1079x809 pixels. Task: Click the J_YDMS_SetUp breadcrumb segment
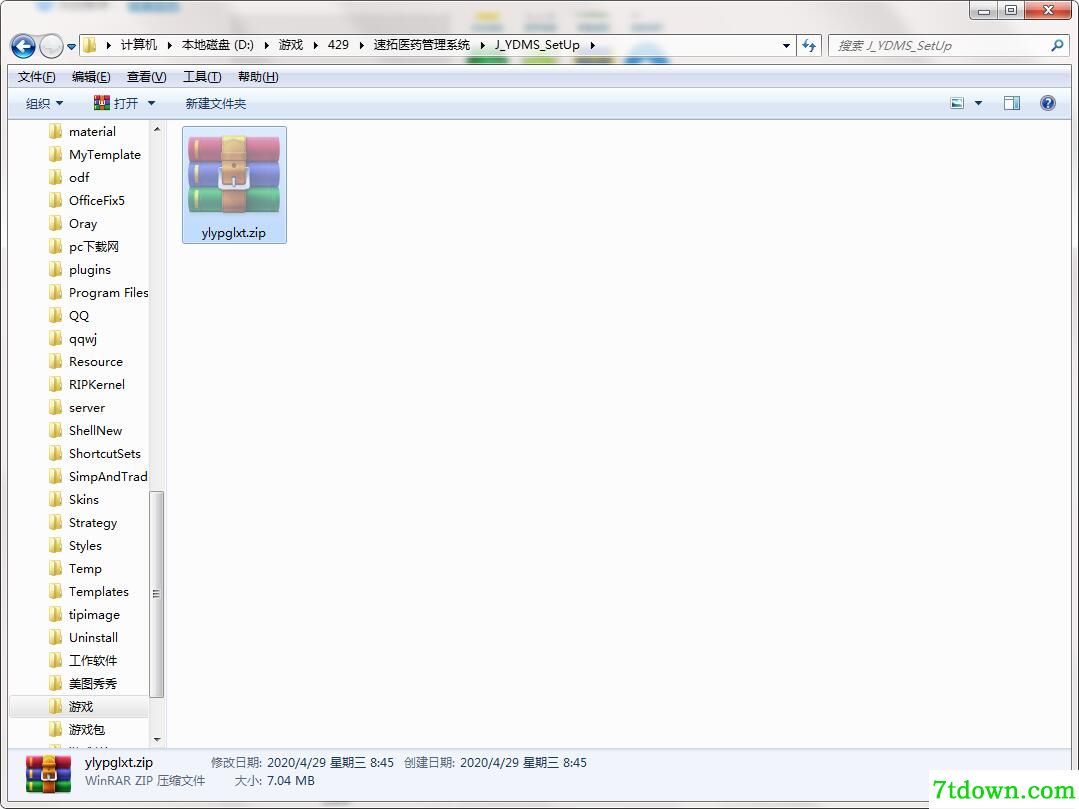pos(537,45)
